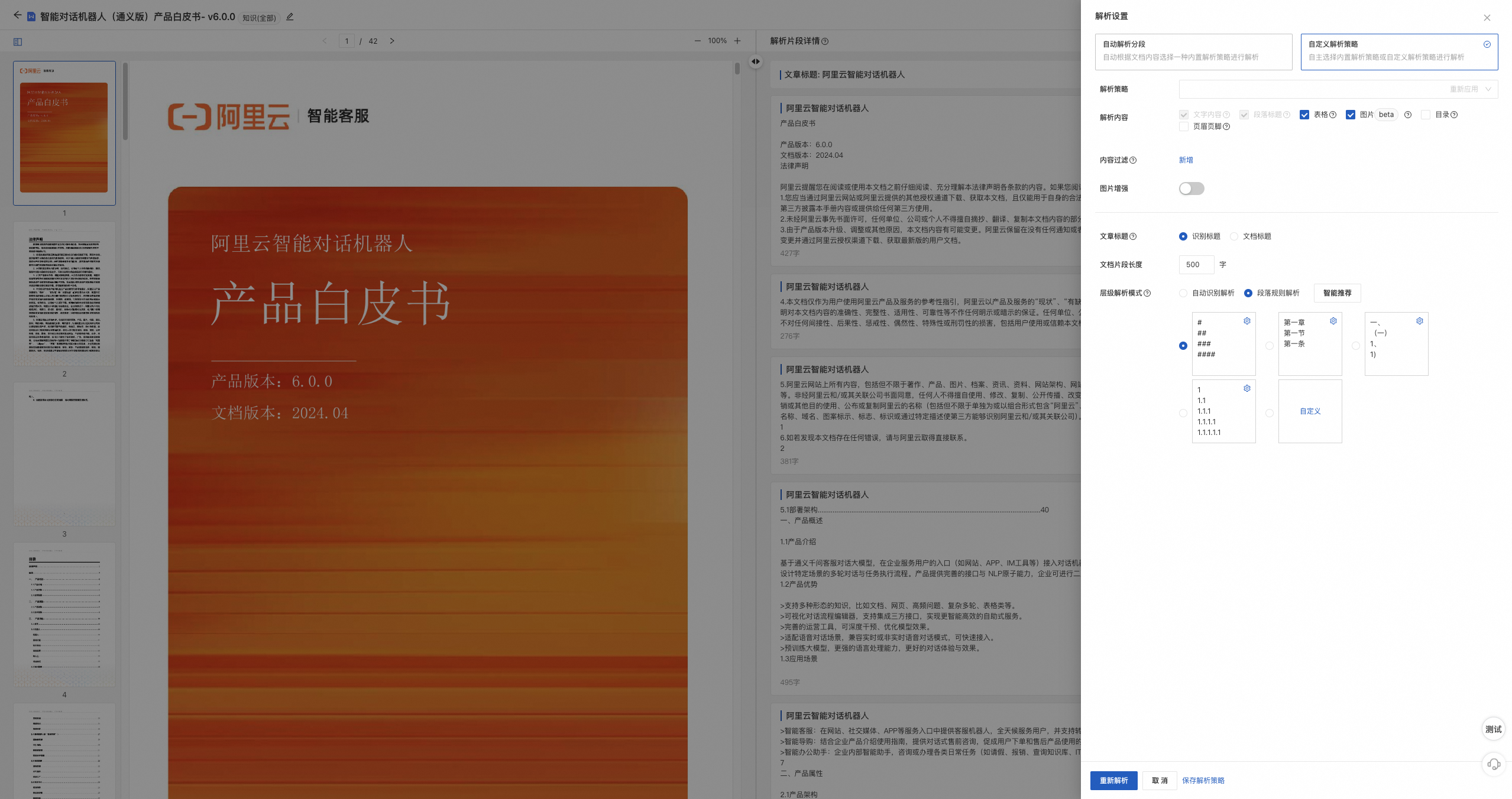Viewport: 1512px width, 799px height.
Task: Choose the 自动解析分段 option card
Action: coord(1193,51)
